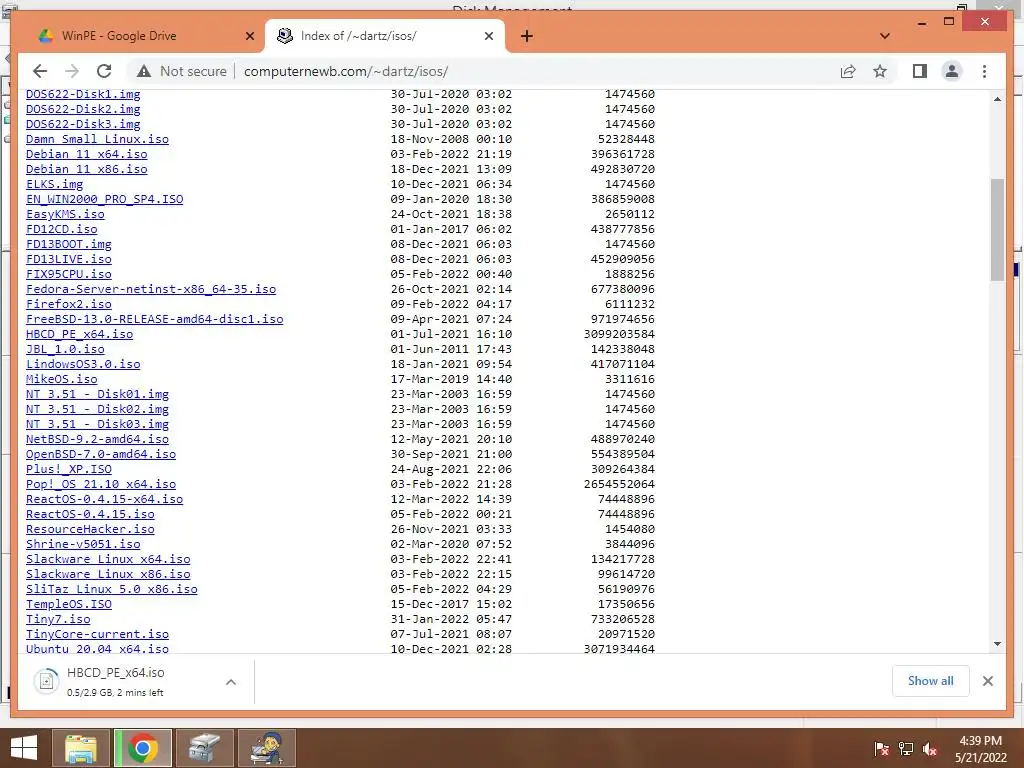Screen dimensions: 1024x768
Task: Open File Explorer from taskbar
Action: click(x=80, y=748)
